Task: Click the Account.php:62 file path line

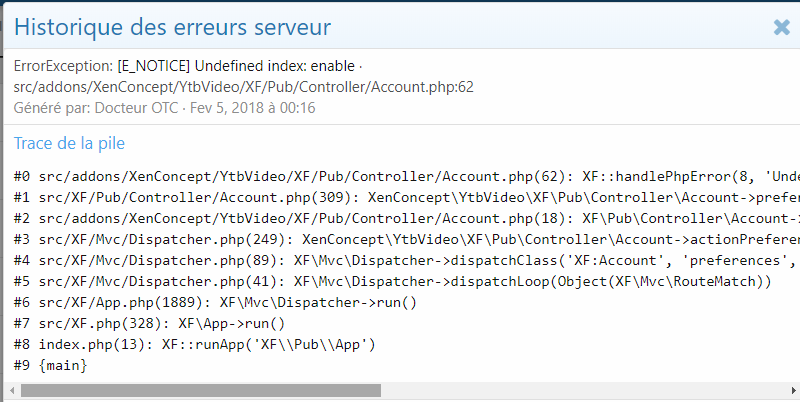Action: click(244, 87)
